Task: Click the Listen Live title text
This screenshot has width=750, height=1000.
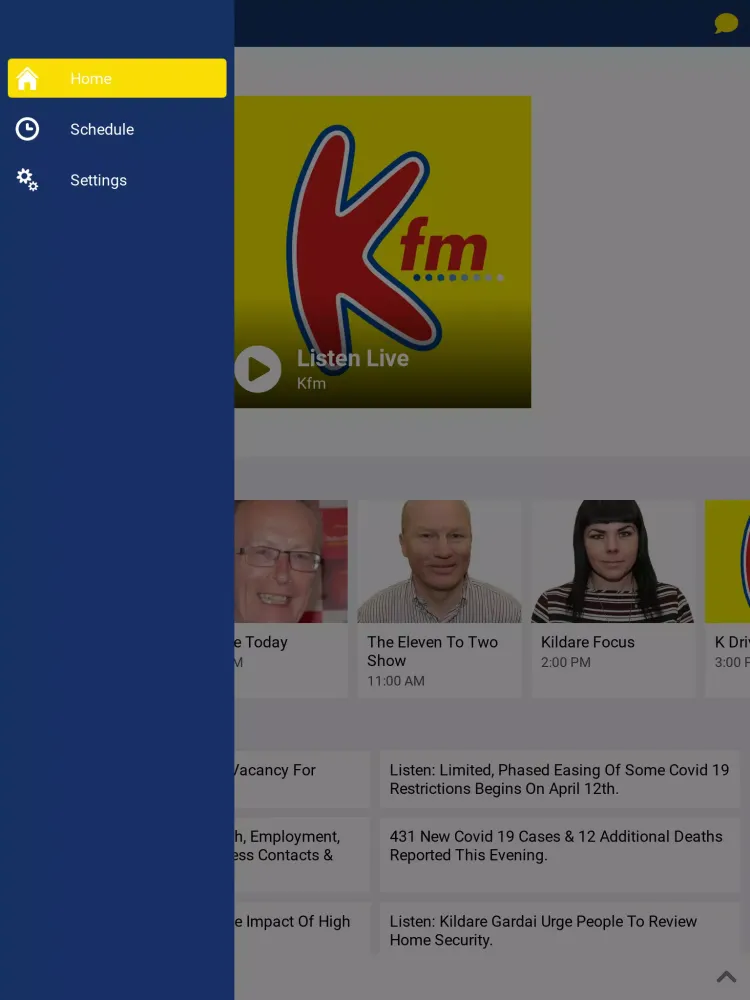Action: (x=353, y=358)
